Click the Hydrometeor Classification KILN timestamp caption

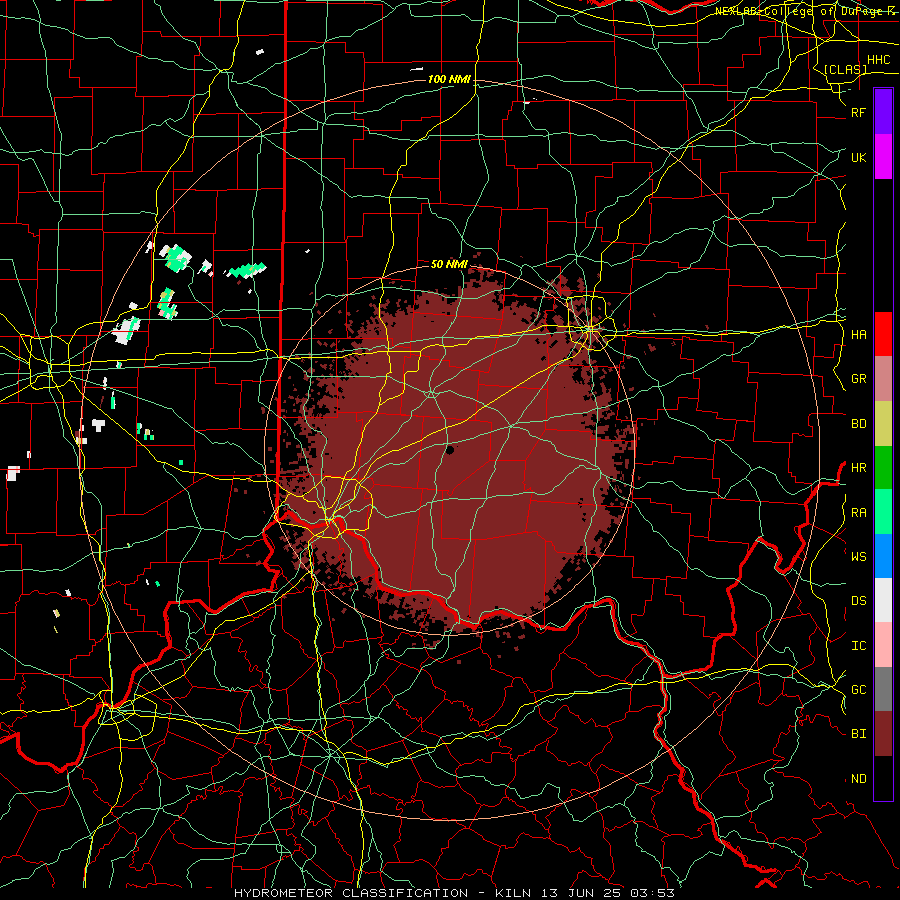coord(454,893)
